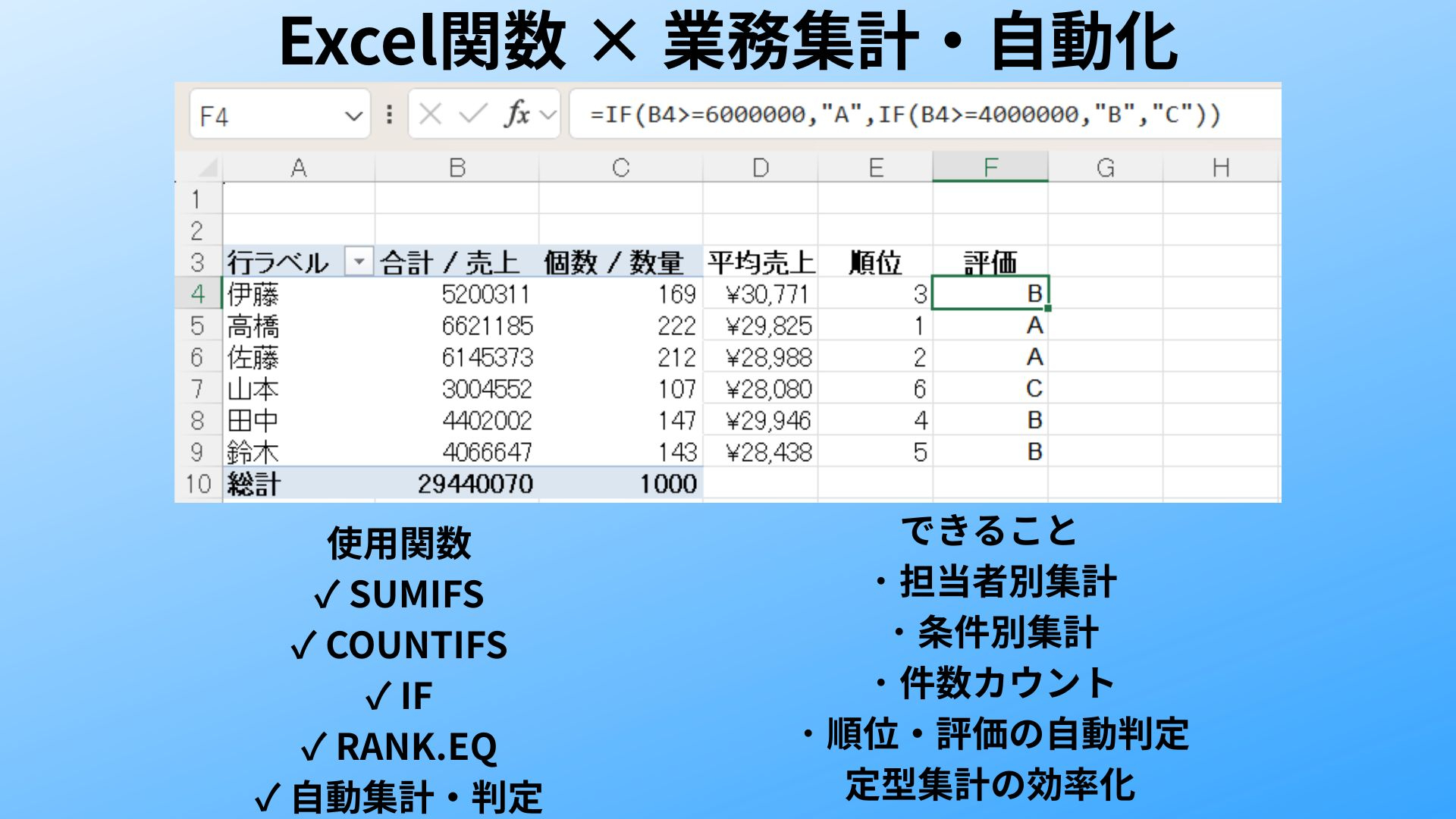The width and height of the screenshot is (1456, 819).
Task: Click the 個数 / 数量 header cell
Action: point(621,262)
